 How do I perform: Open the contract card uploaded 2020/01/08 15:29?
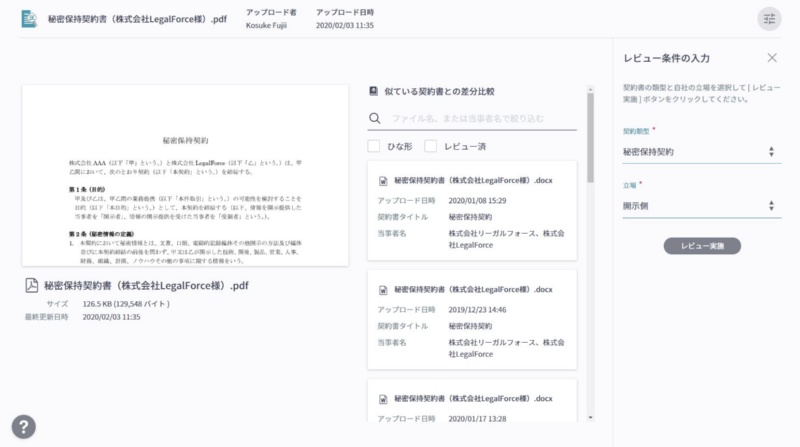pos(472,210)
